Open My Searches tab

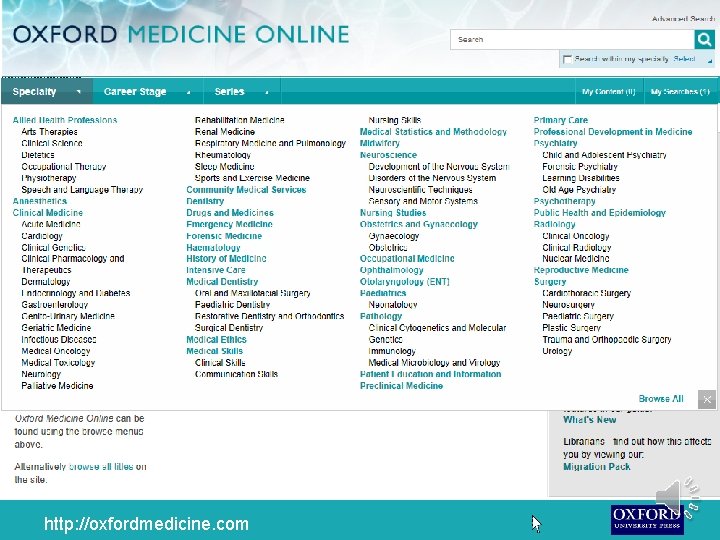(x=680, y=91)
